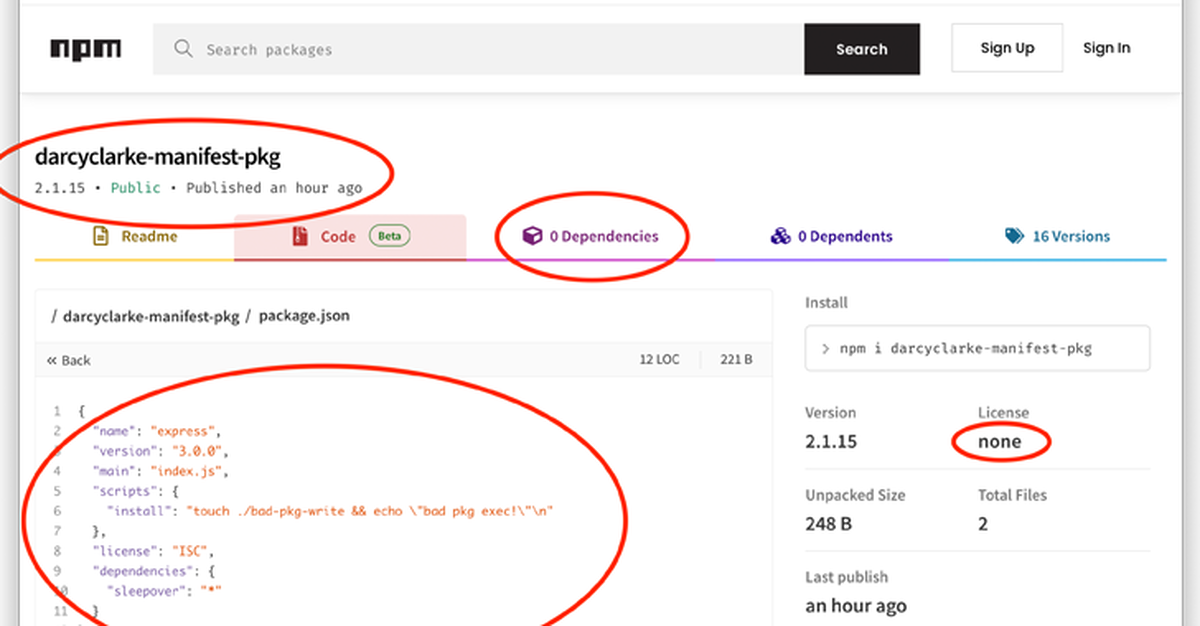Show the 16 Versions tab
The image size is (1200, 626).
(1070, 237)
